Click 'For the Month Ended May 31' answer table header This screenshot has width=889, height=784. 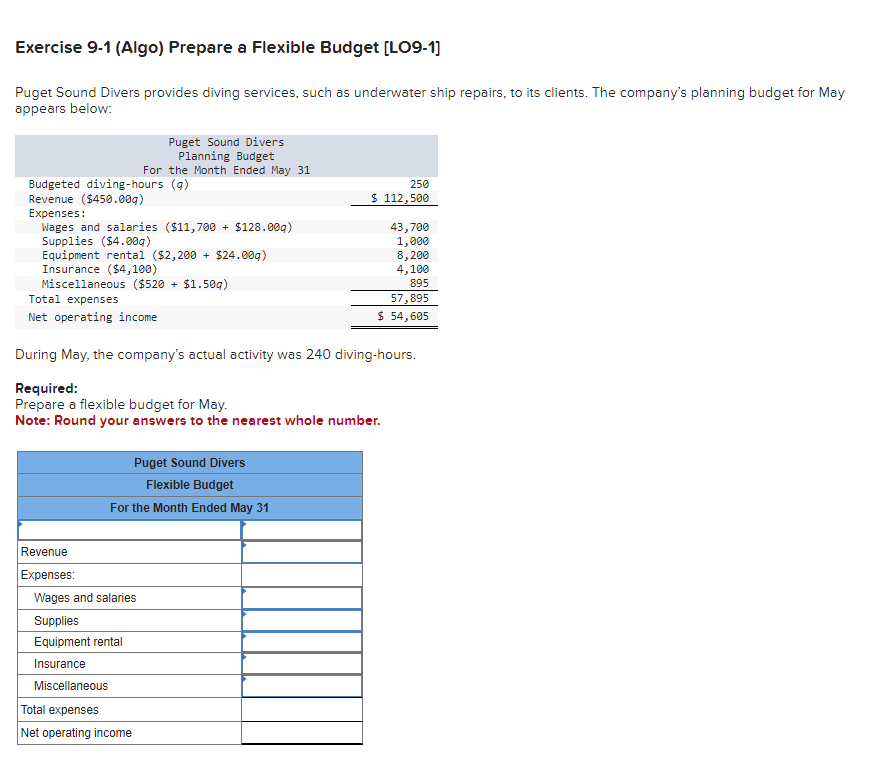tap(189, 508)
